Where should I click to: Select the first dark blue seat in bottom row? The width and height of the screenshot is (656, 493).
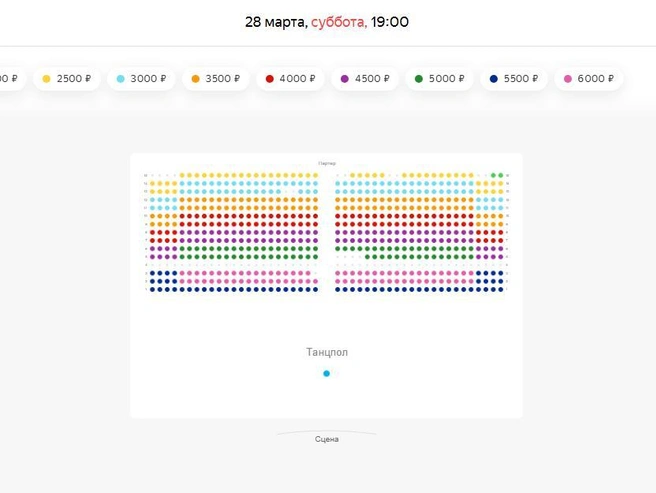pos(152,290)
